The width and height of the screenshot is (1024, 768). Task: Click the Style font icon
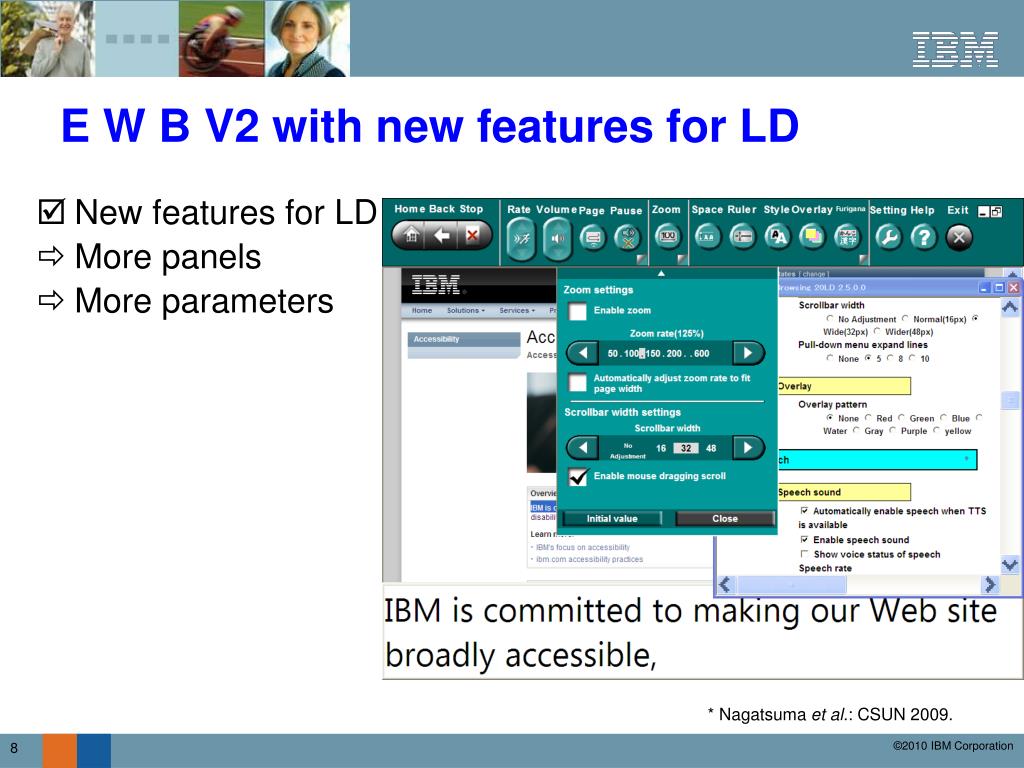click(x=777, y=236)
